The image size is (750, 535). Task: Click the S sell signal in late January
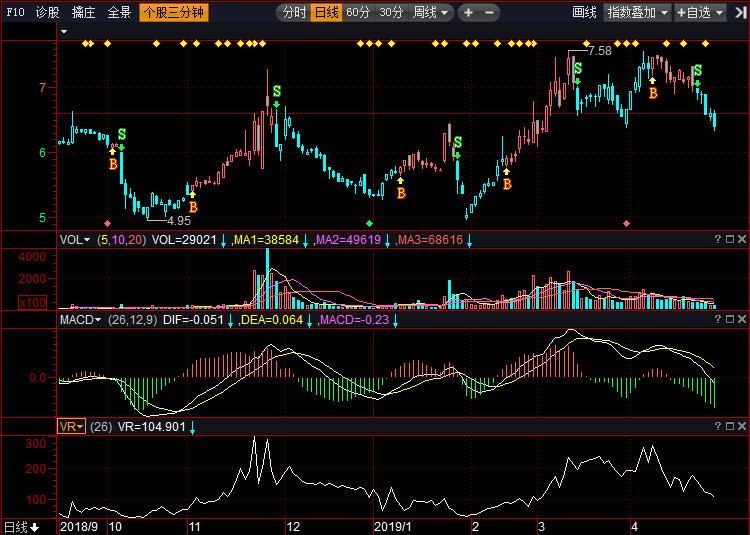(458, 142)
